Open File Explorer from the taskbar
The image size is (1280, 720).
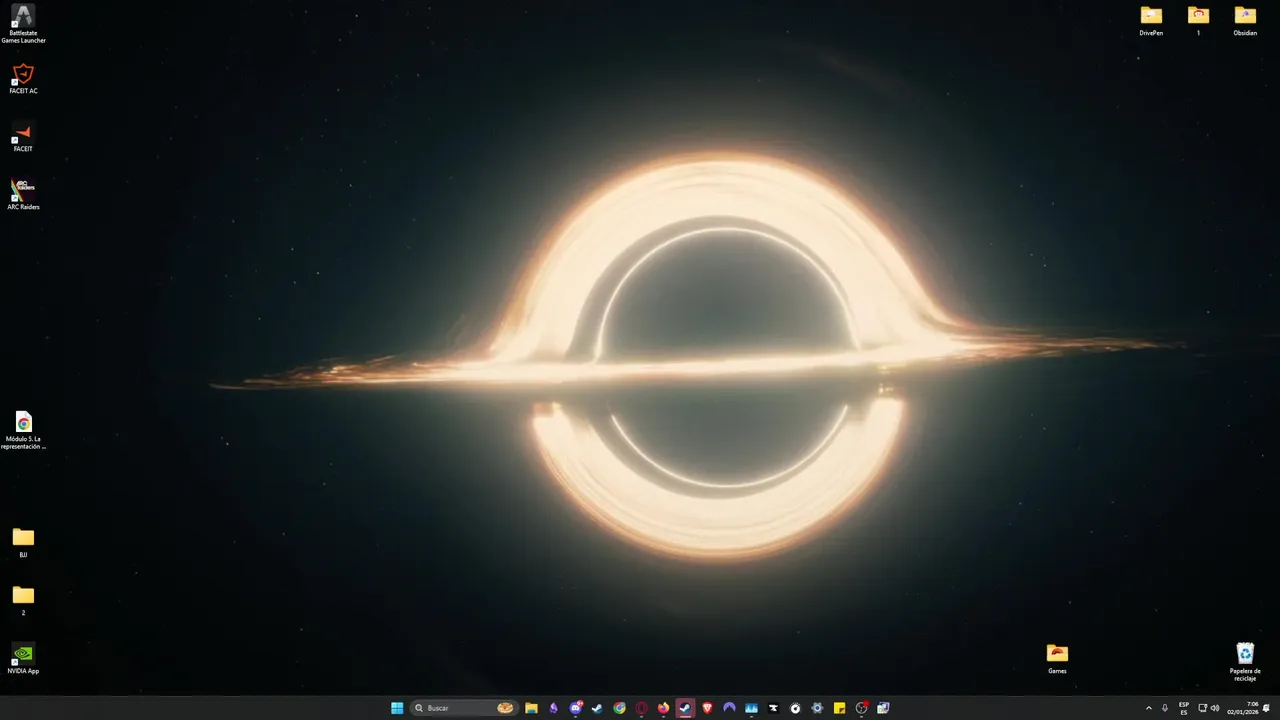pyautogui.click(x=531, y=708)
